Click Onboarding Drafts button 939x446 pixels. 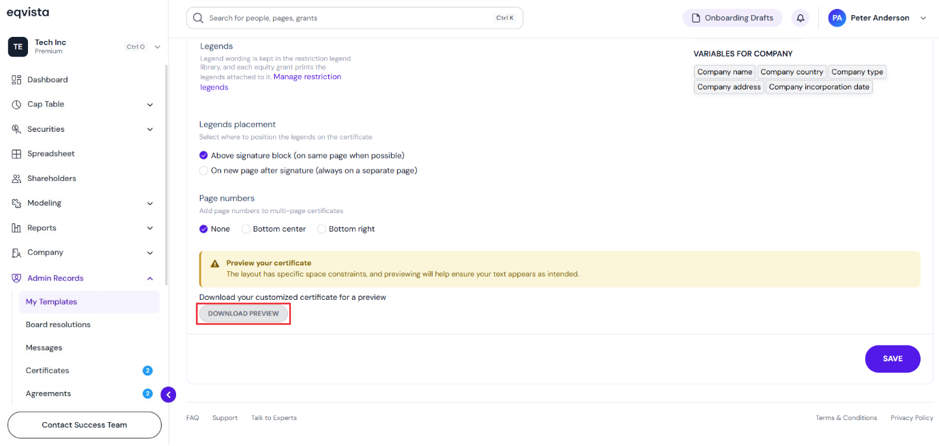click(x=732, y=18)
